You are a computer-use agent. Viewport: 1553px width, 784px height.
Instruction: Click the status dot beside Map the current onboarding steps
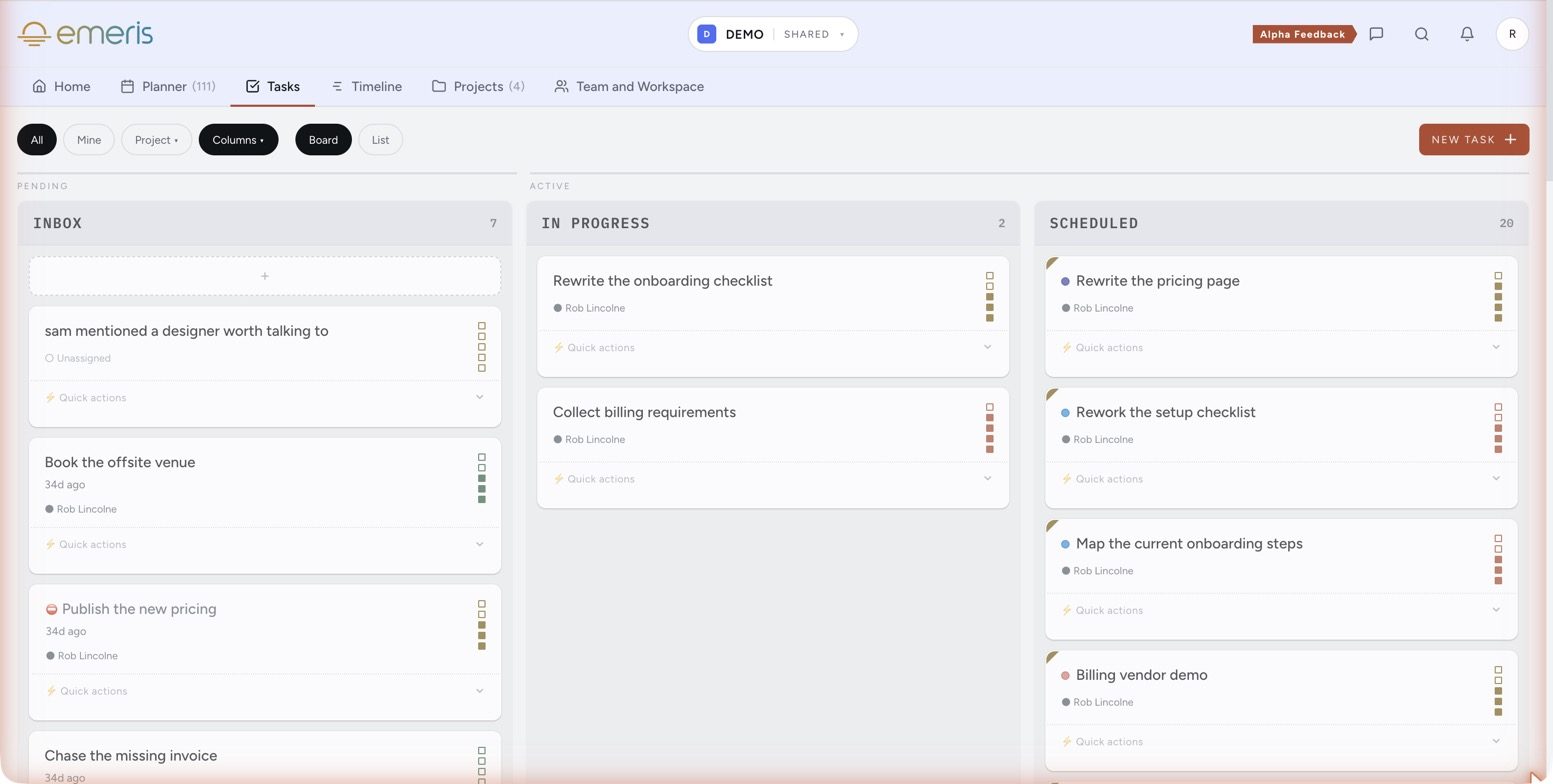tap(1065, 544)
